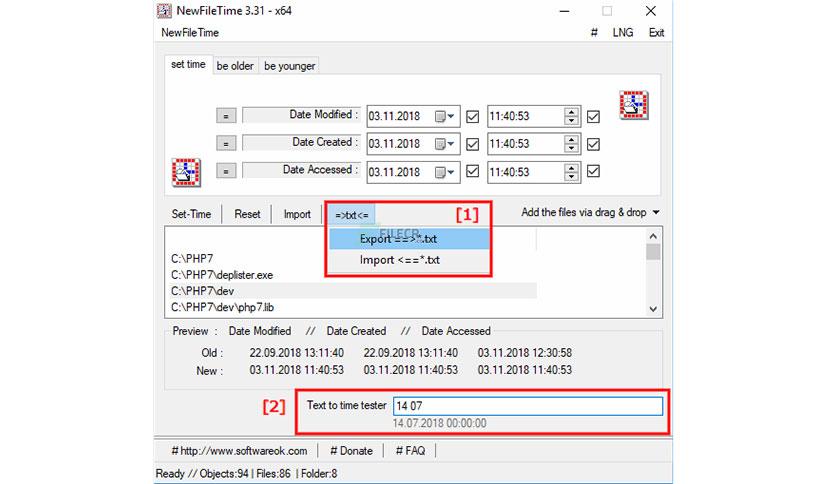The height and width of the screenshot is (484, 836).
Task: Click the Set-Time button
Action: click(191, 214)
